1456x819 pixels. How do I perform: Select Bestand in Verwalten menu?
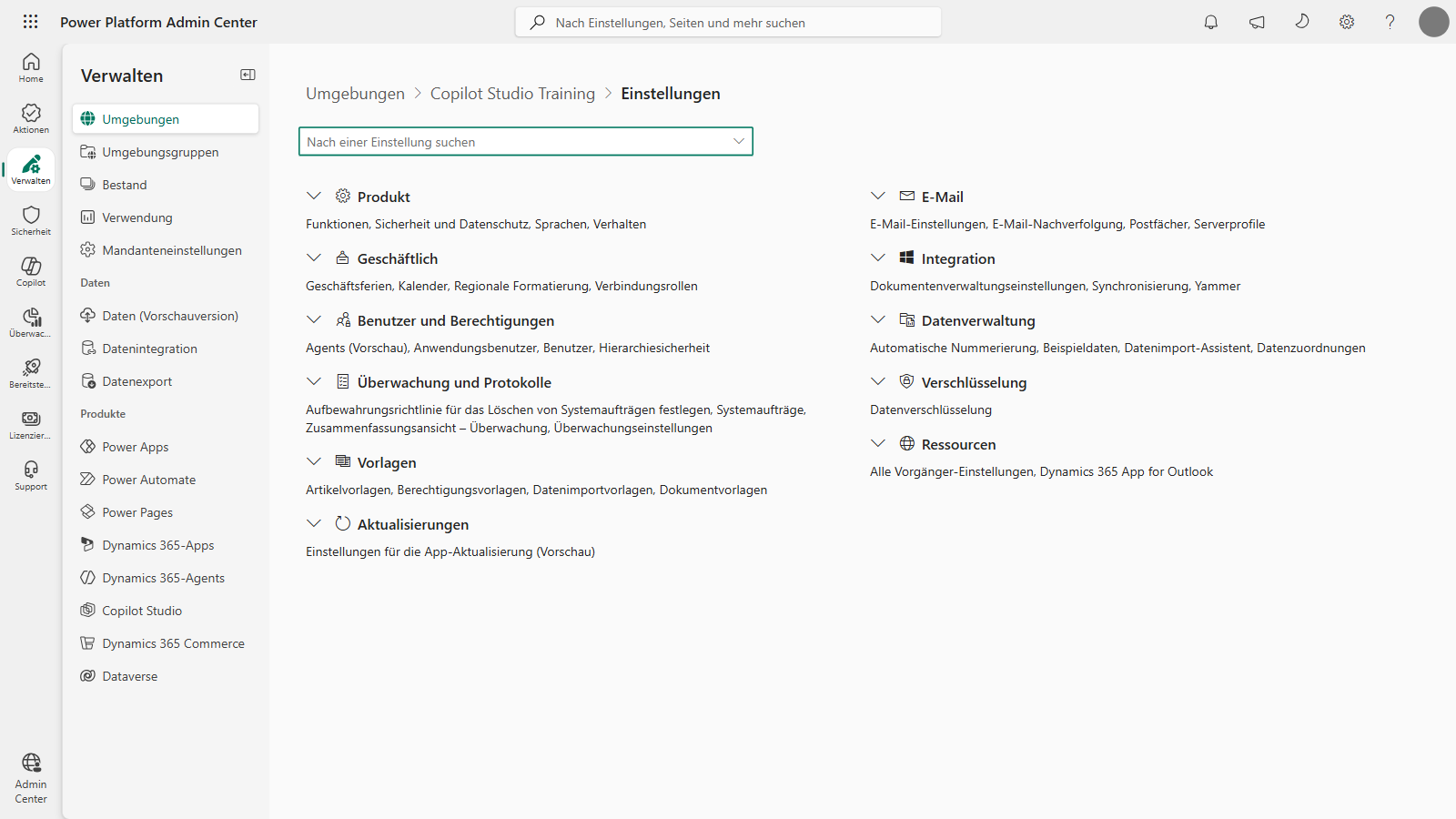166,185
